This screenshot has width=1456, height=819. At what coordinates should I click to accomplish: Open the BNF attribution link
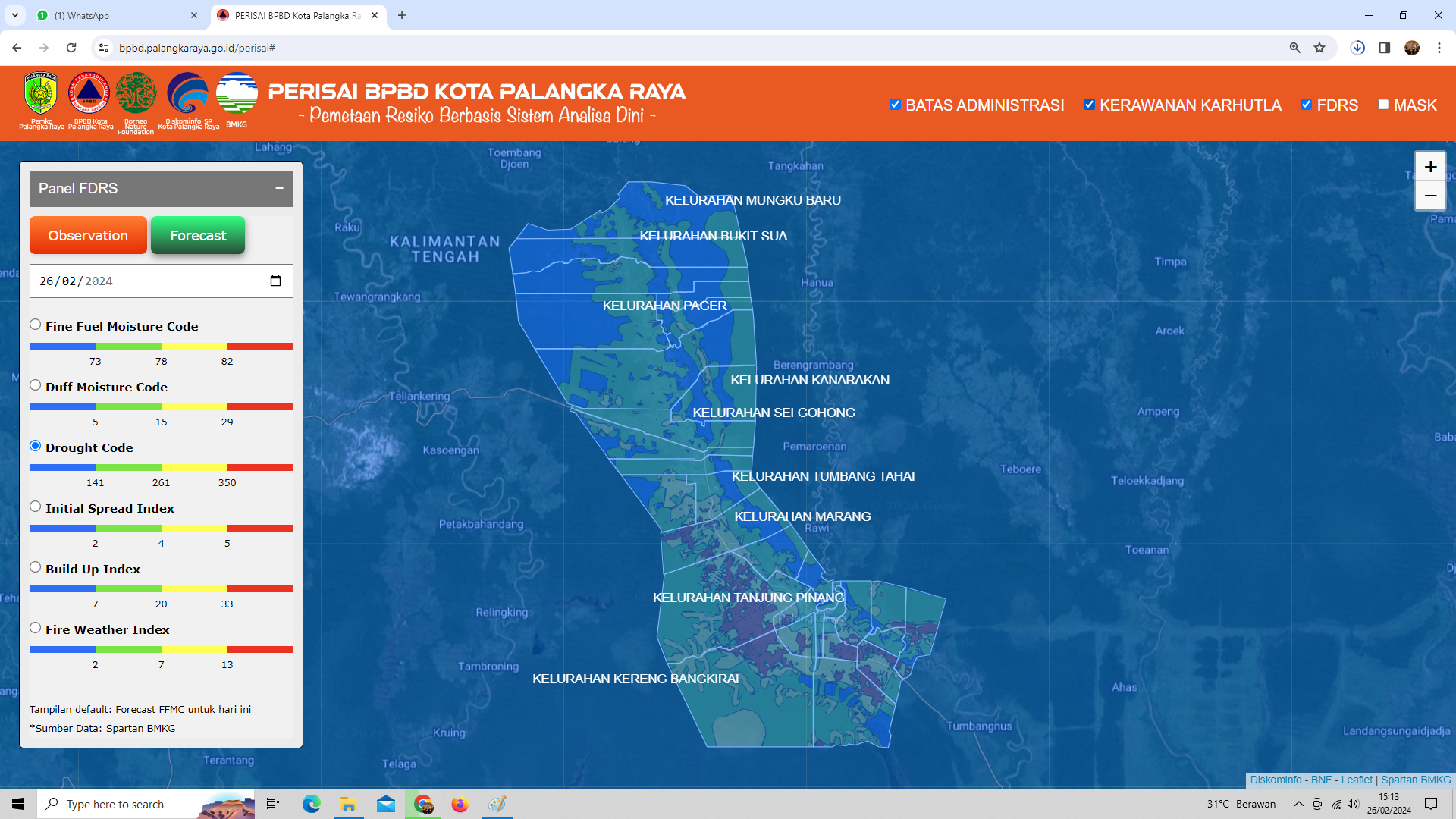[x=1321, y=780]
